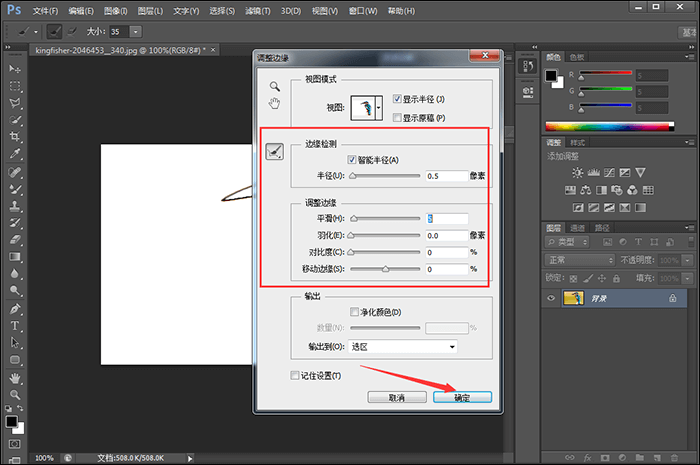
Task: Enable the 显示原稿 checkbox
Action: pos(397,117)
